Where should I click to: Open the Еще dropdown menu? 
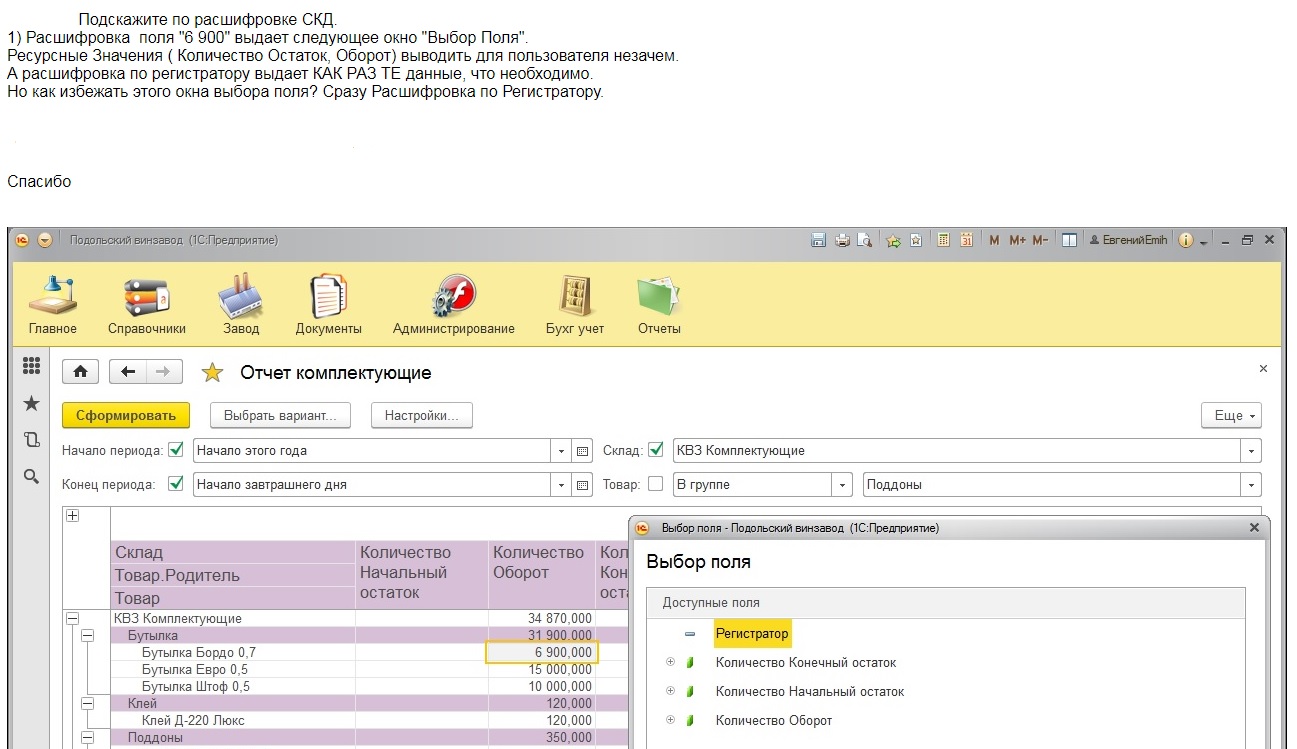pos(1231,415)
